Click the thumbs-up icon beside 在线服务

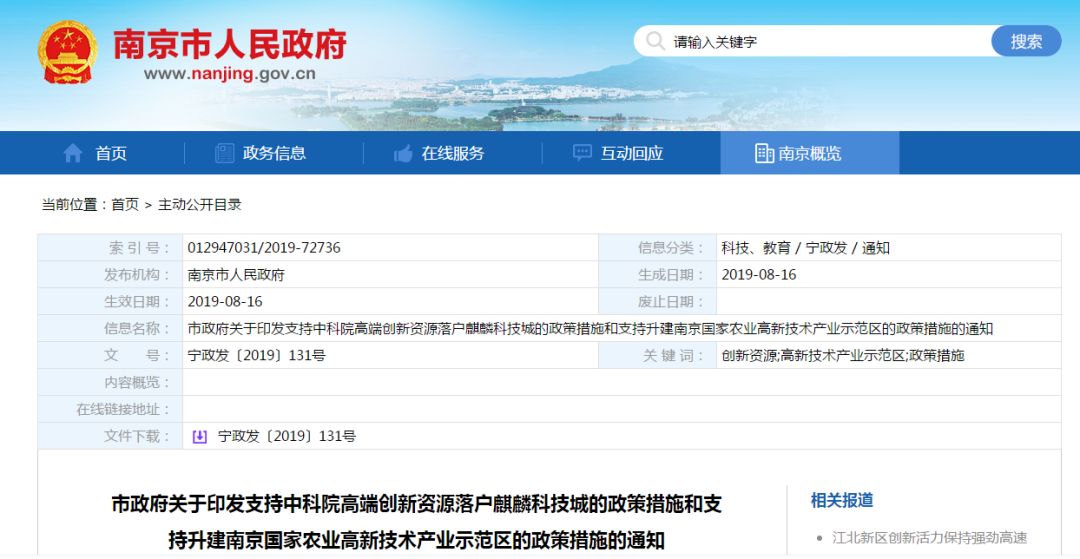coord(403,154)
